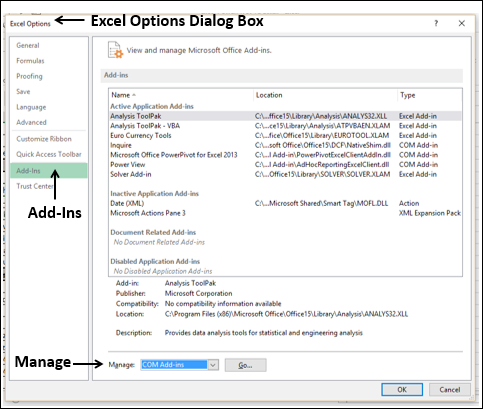Select the Solver Add-in row
The image size is (483, 409).
pos(285,174)
